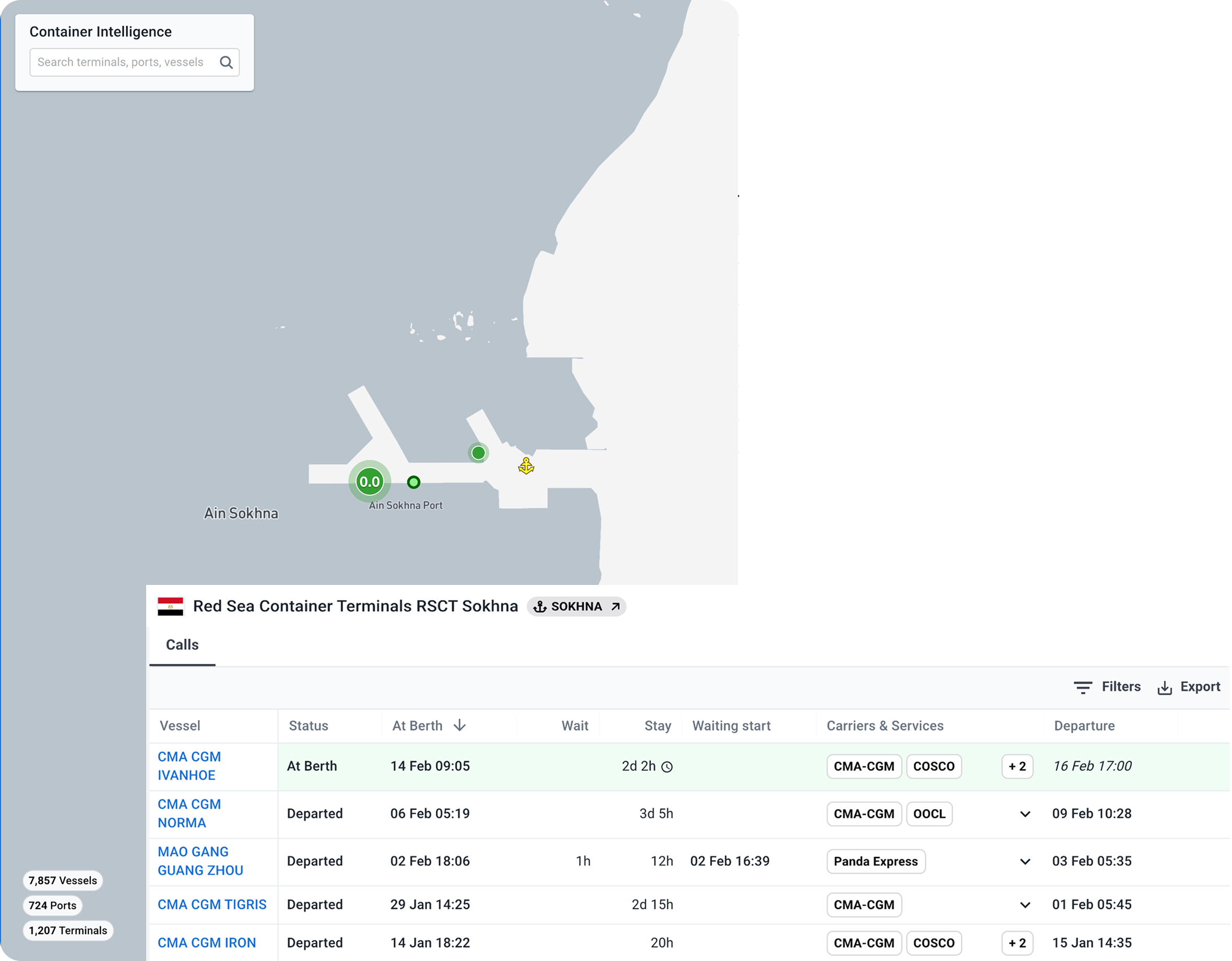Click the 1,207 Terminals counter pill
The width and height of the screenshot is (1232, 961).
coord(68,931)
